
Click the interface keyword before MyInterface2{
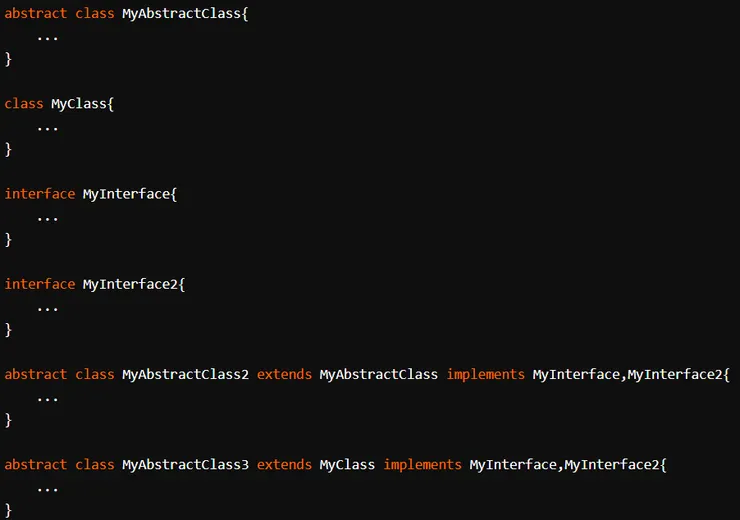tap(40, 284)
